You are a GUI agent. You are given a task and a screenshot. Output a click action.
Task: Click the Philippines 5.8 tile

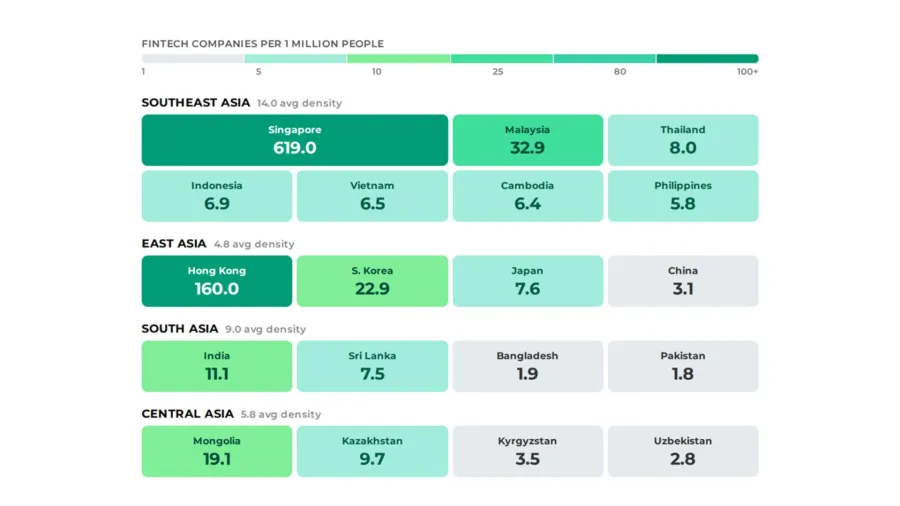(683, 196)
